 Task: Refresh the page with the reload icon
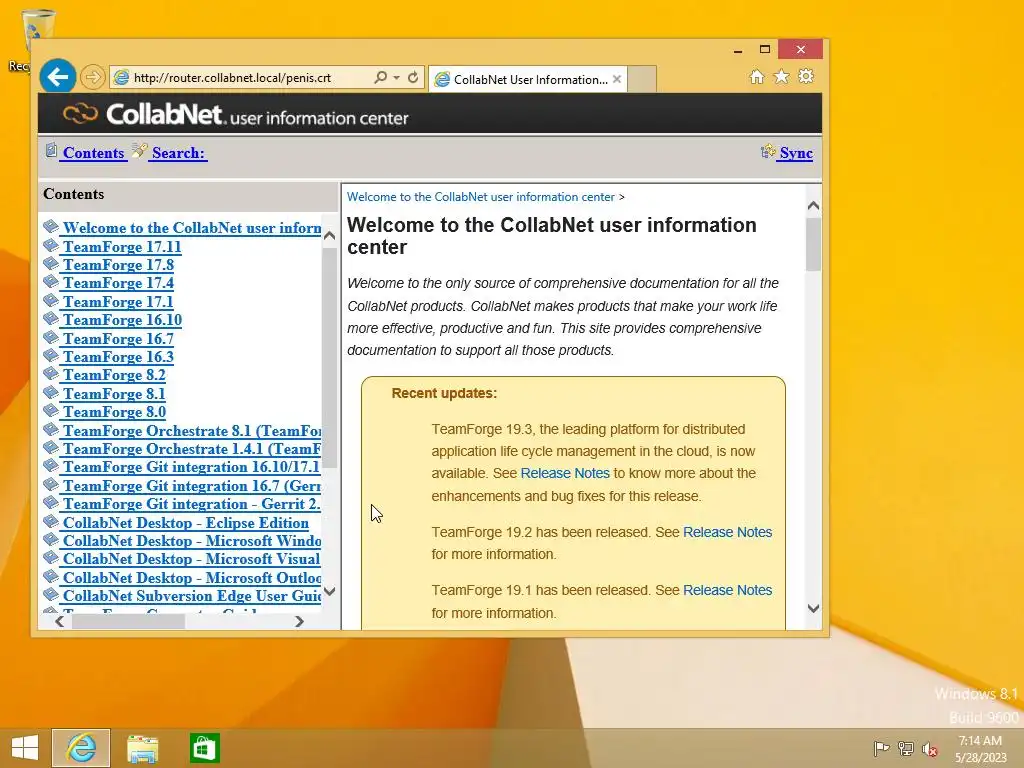[x=413, y=77]
